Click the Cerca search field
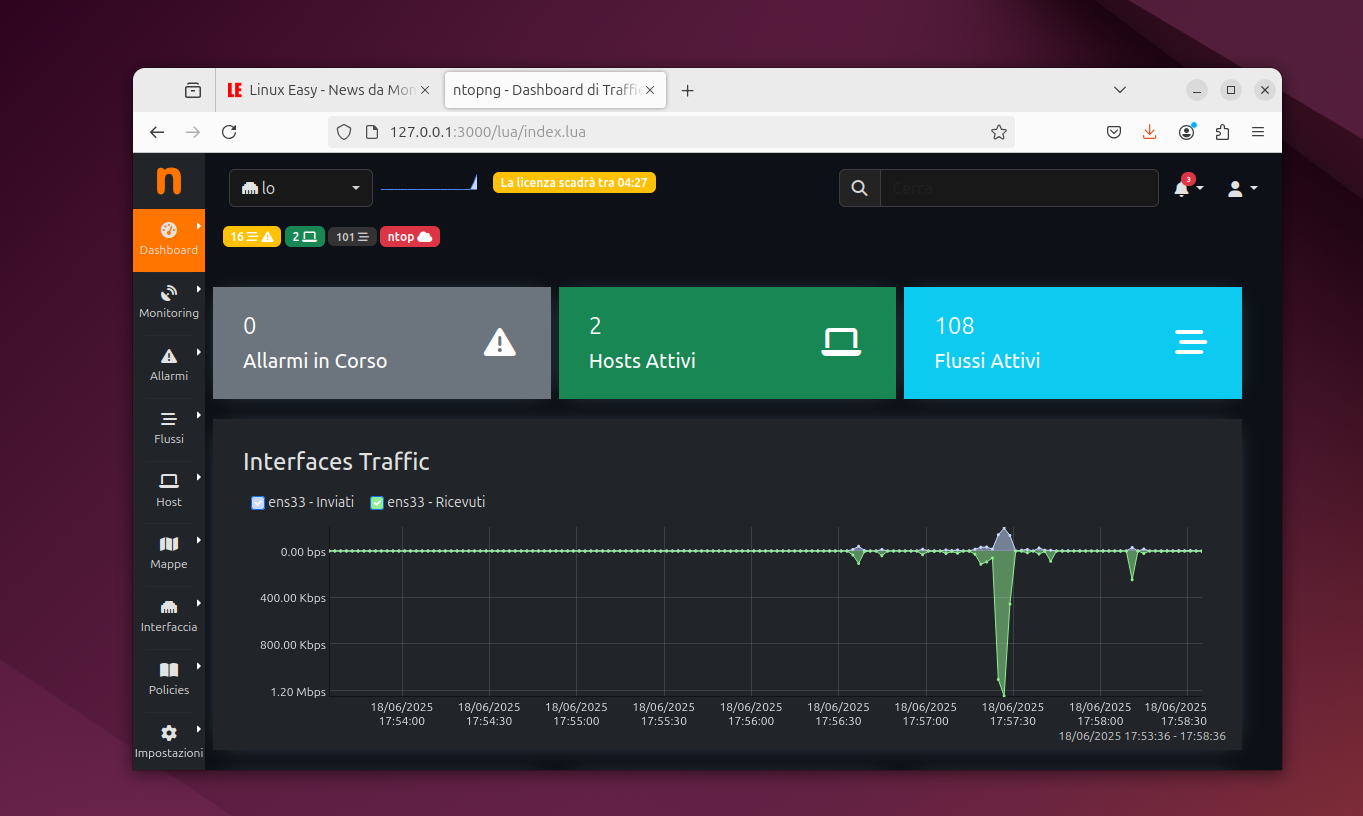This screenshot has height=816, width=1363. pos(1018,188)
